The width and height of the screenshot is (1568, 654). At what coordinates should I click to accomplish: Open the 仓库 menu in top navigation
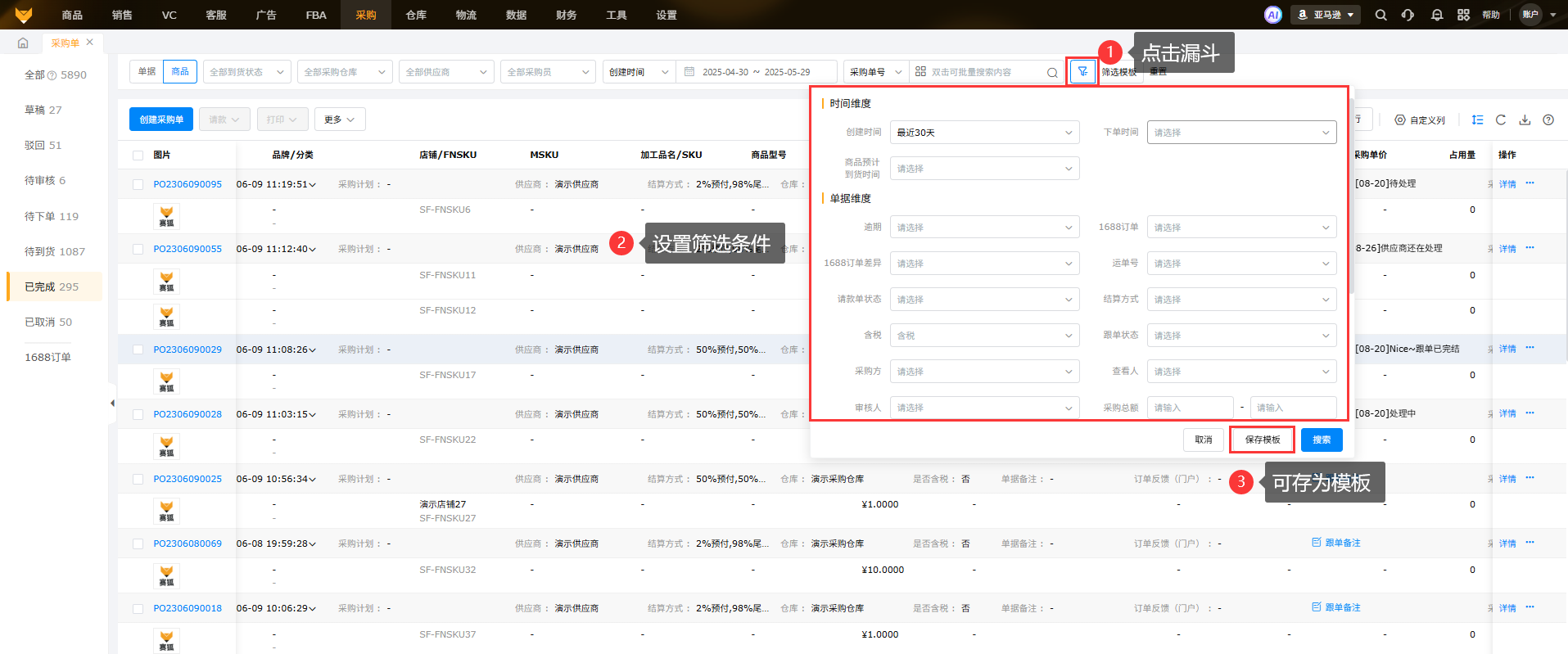416,15
